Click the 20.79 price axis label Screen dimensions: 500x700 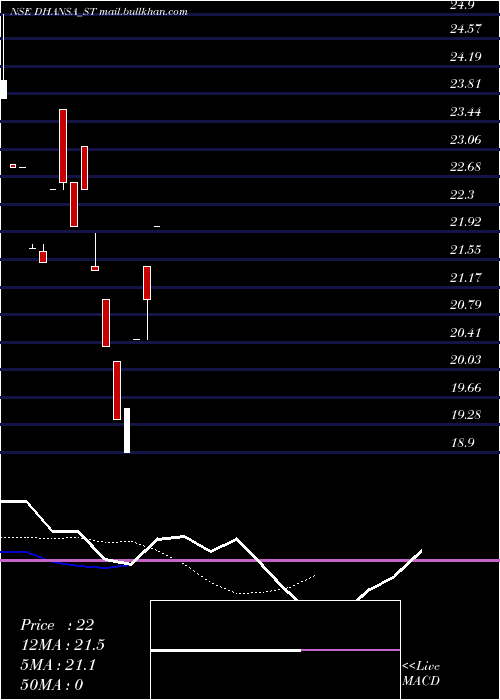[x=466, y=305]
